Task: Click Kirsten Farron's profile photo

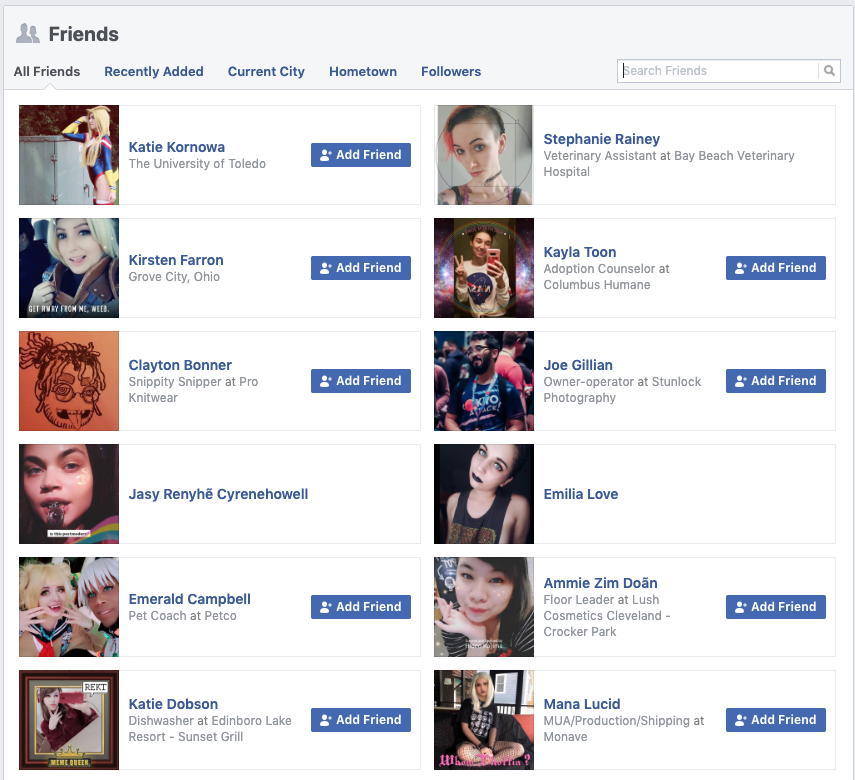Action: pyautogui.click(x=69, y=268)
